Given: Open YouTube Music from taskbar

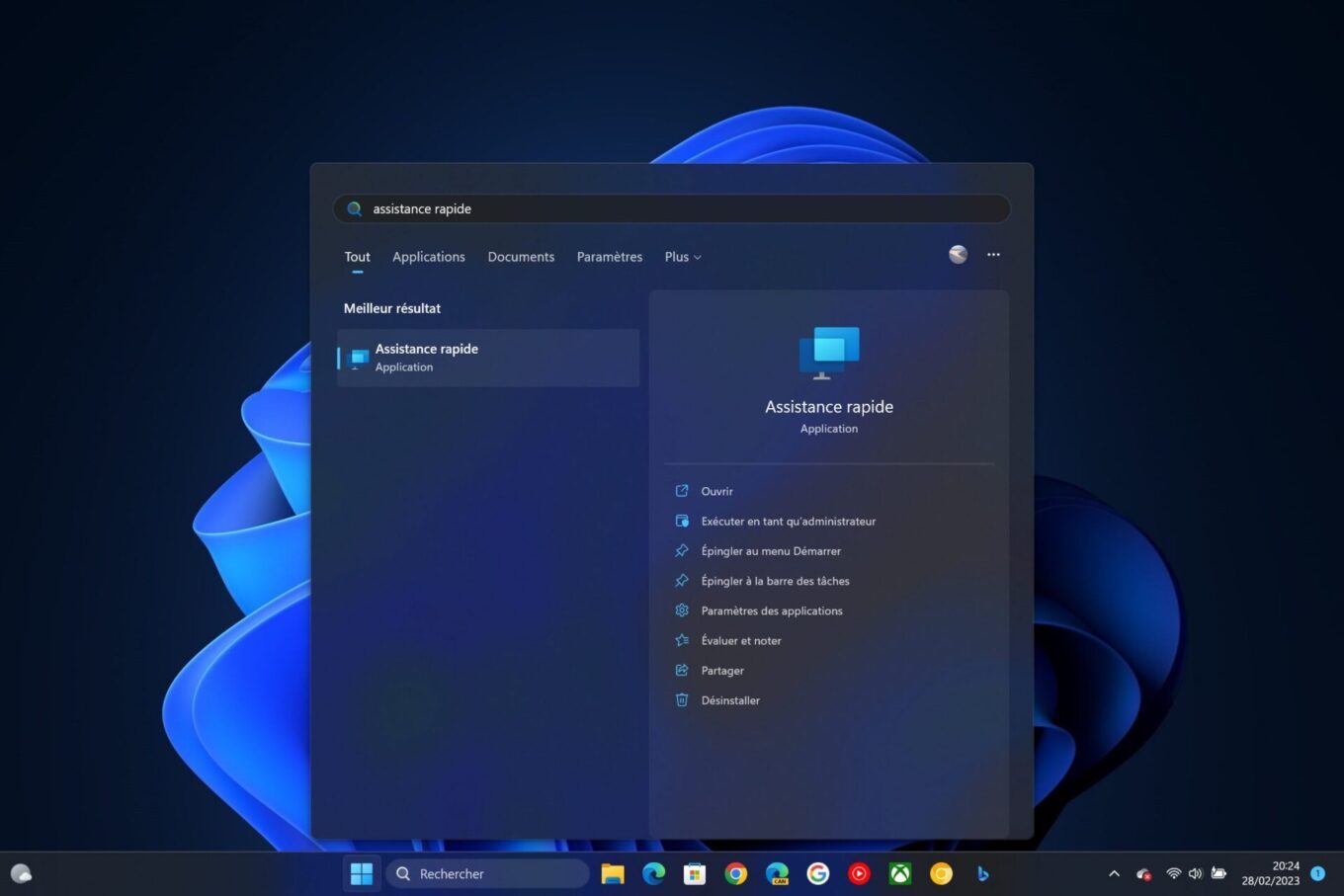Looking at the screenshot, I should [x=859, y=874].
